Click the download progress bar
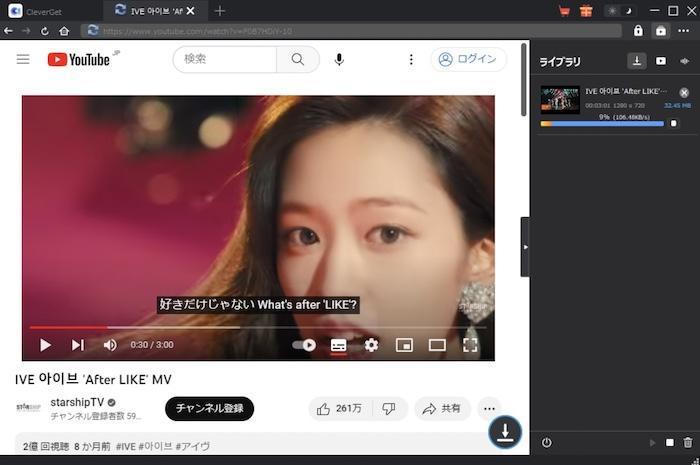Image resolution: width=700 pixels, height=465 pixels. [602, 124]
